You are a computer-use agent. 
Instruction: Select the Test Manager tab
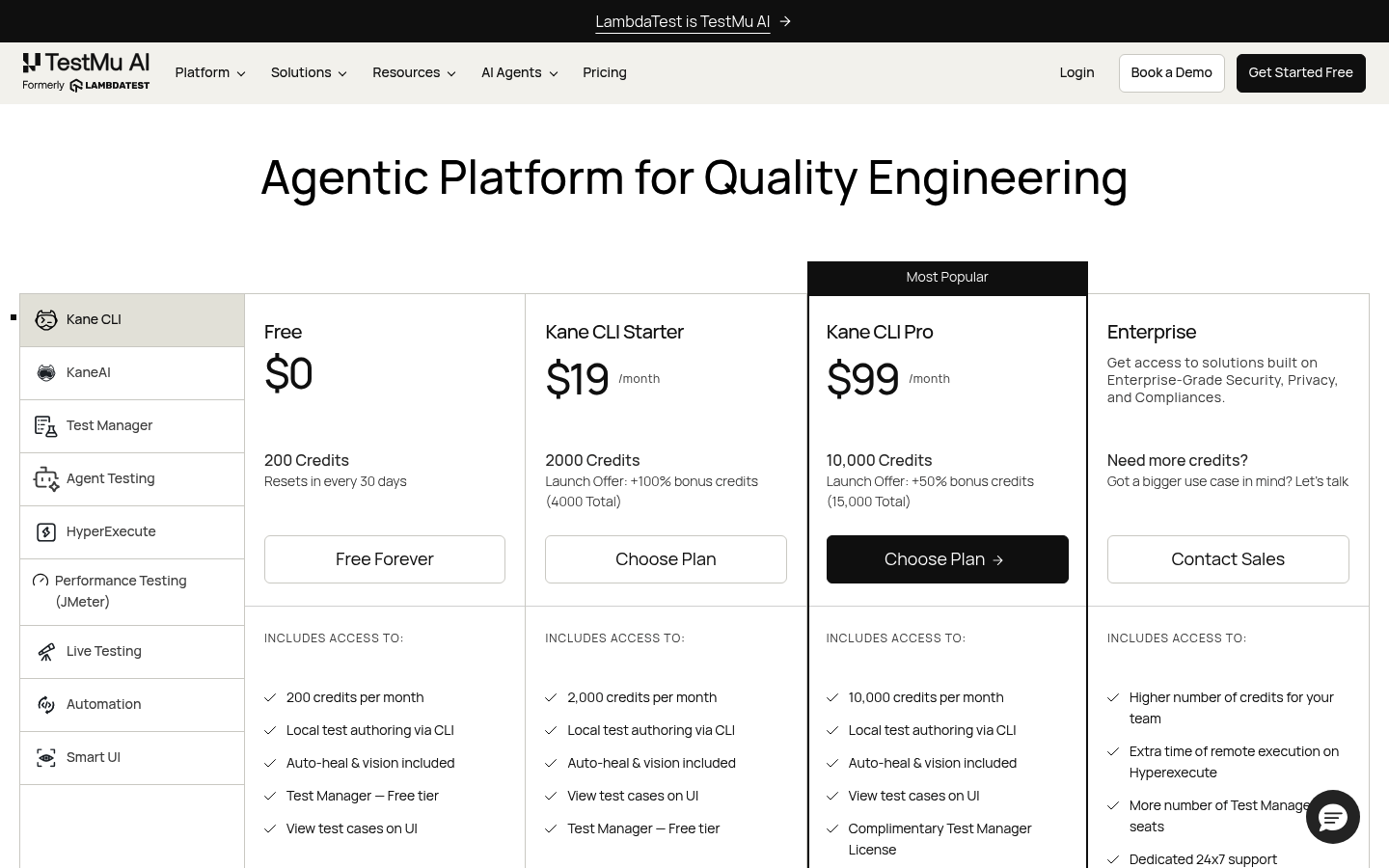click(132, 426)
